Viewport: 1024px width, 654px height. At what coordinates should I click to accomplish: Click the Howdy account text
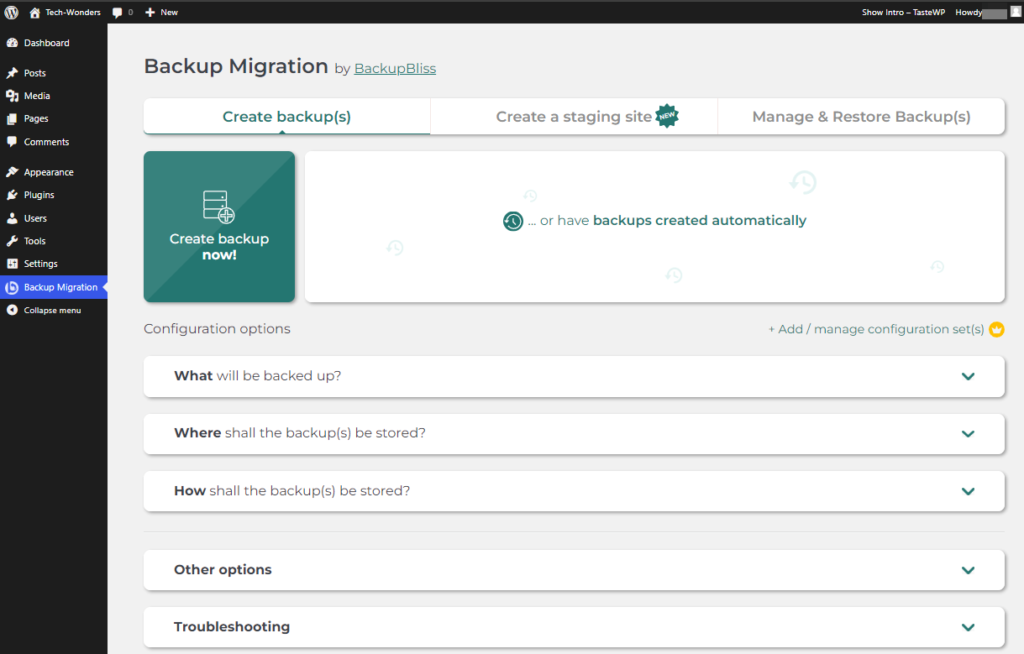click(x=968, y=12)
